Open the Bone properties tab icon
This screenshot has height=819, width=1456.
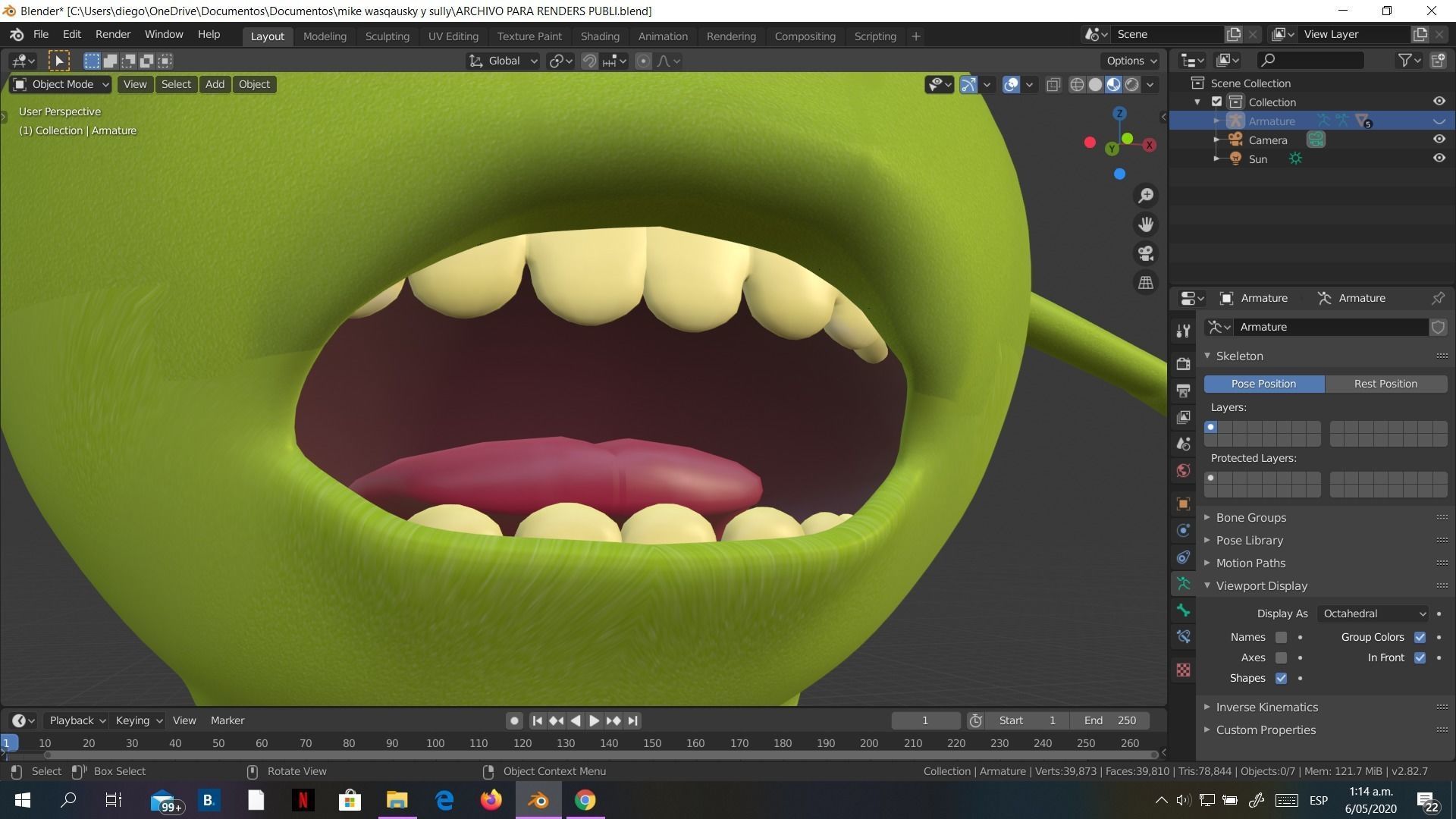click(1183, 610)
